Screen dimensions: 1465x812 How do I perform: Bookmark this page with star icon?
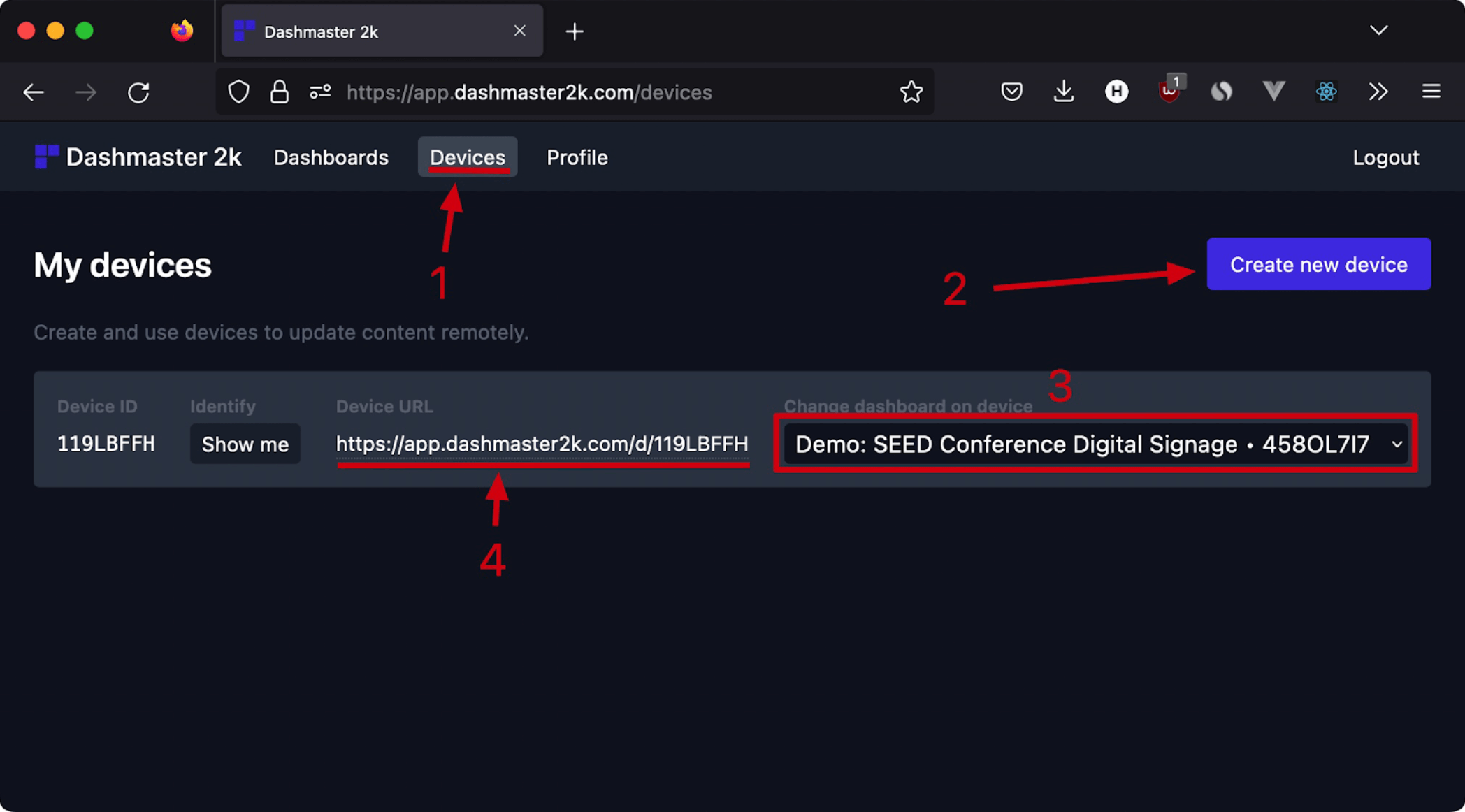point(911,92)
